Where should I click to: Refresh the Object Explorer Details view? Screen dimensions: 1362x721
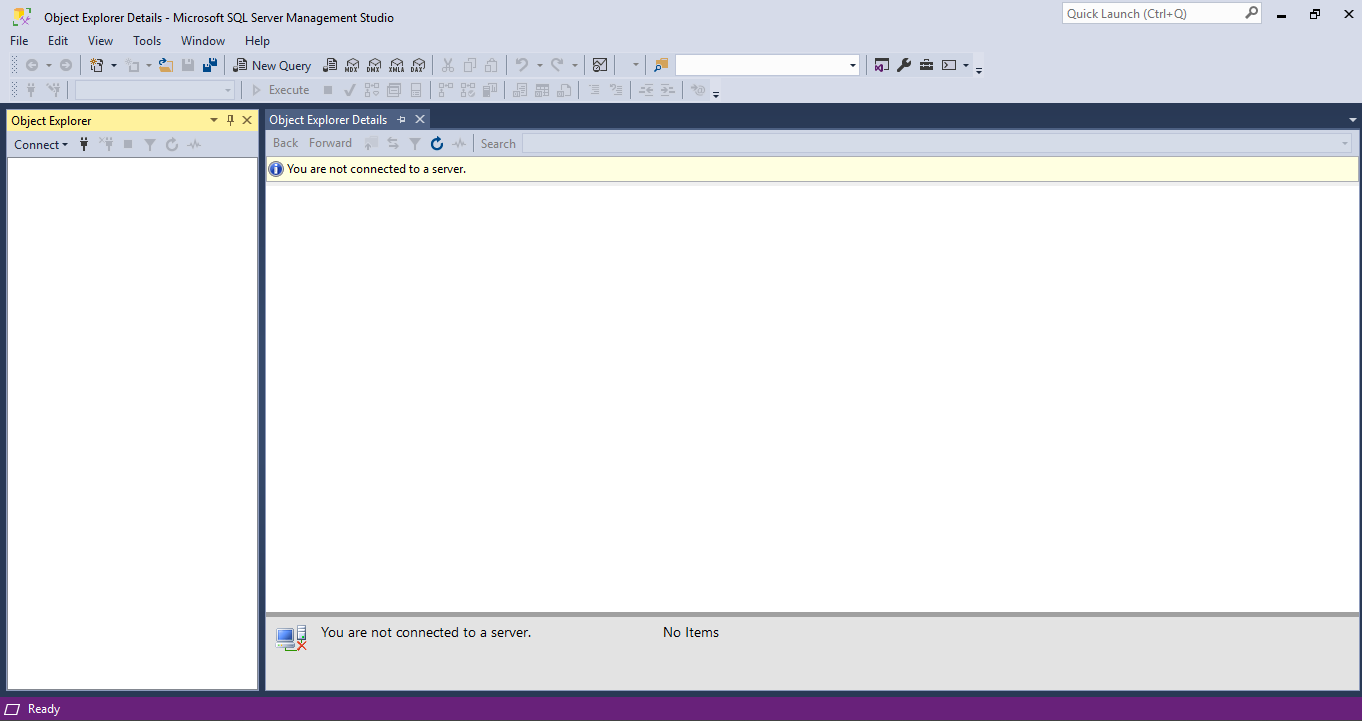tap(437, 143)
